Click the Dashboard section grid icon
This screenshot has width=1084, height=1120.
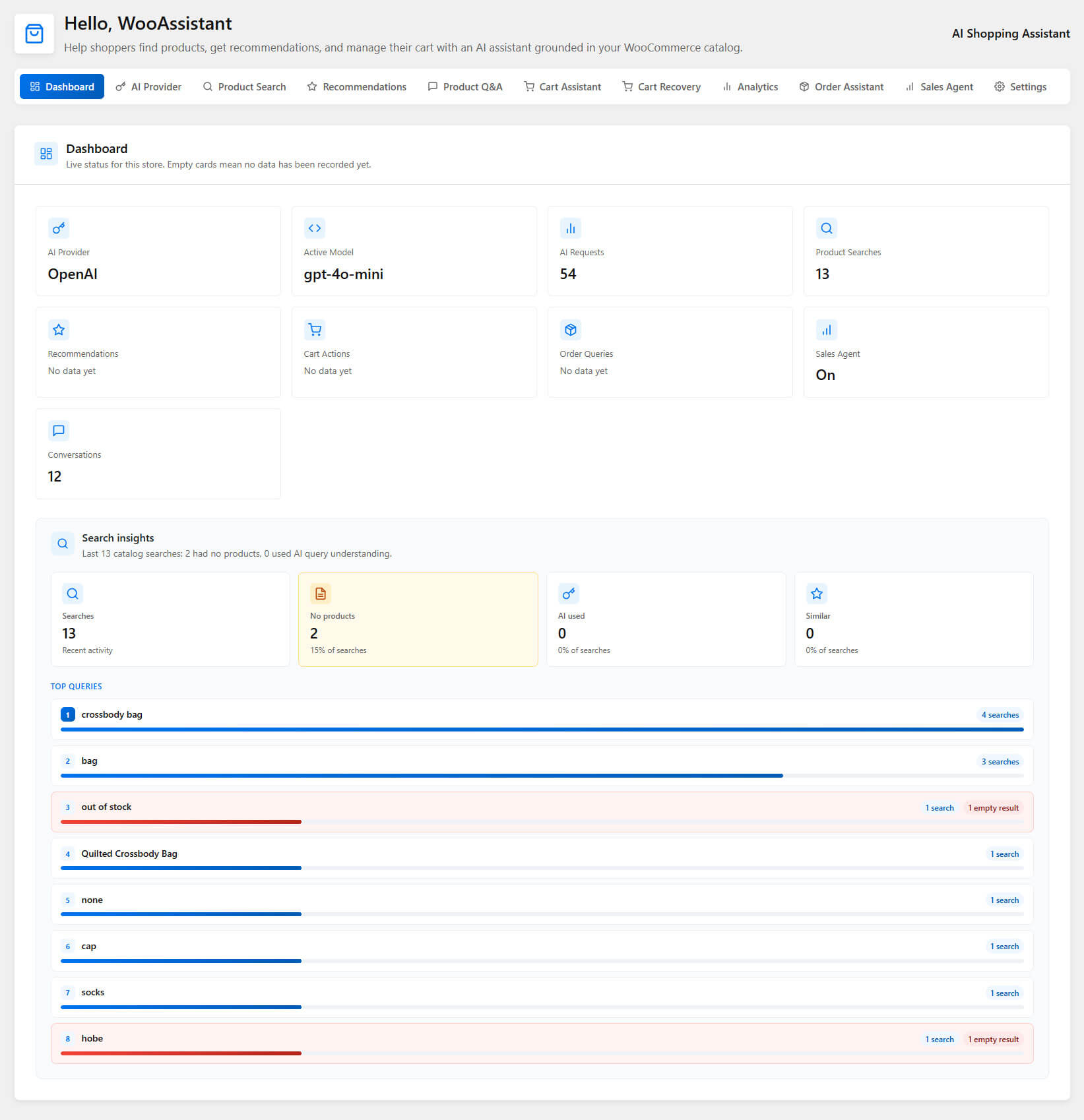(46, 154)
